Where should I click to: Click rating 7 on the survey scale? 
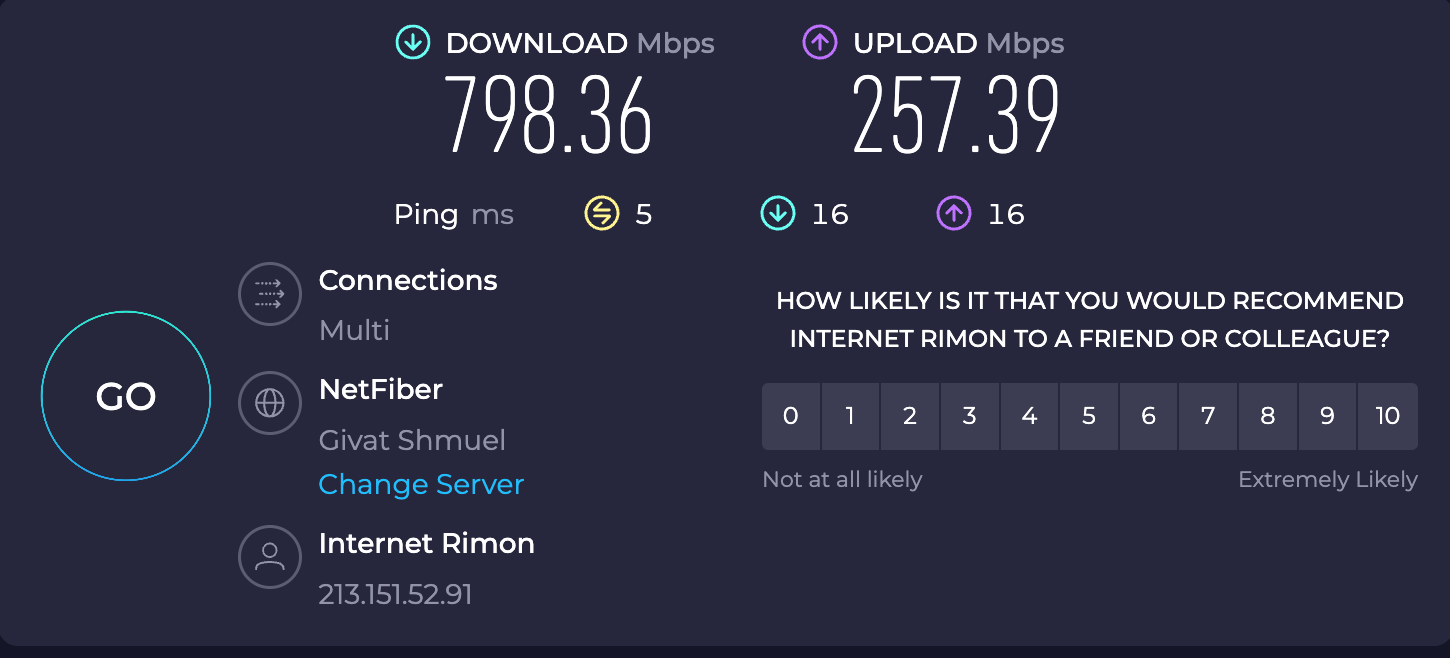[1208, 416]
